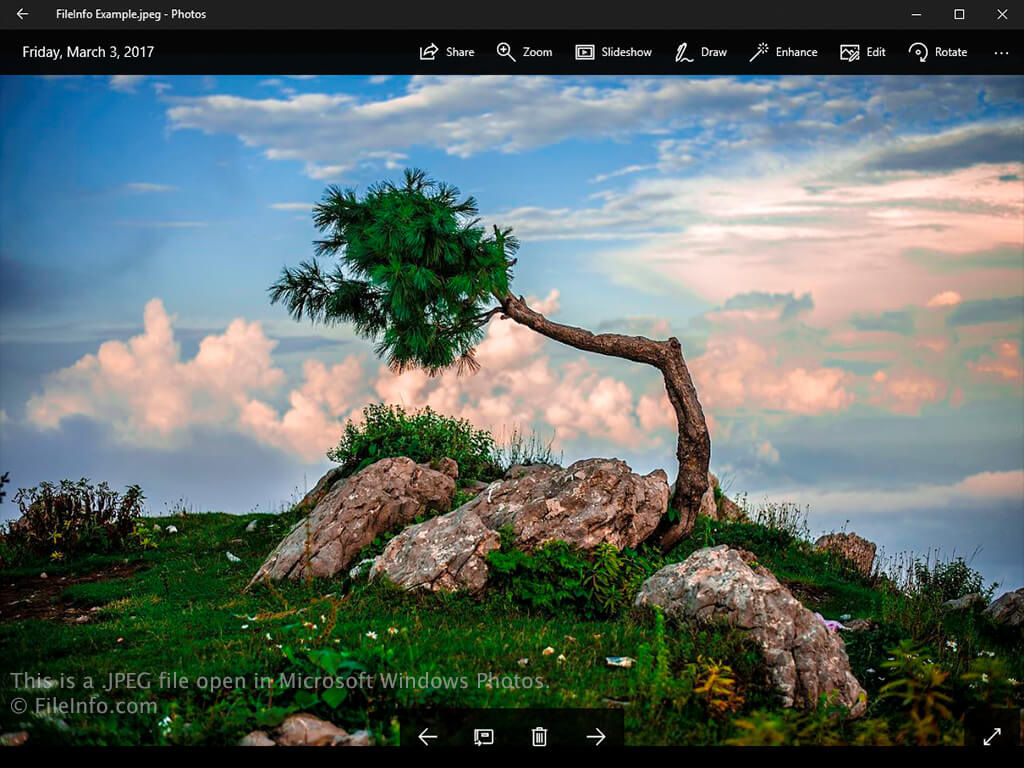Apply Enhance with the magic wand
Screen dimensions: 1024x768
[783, 52]
